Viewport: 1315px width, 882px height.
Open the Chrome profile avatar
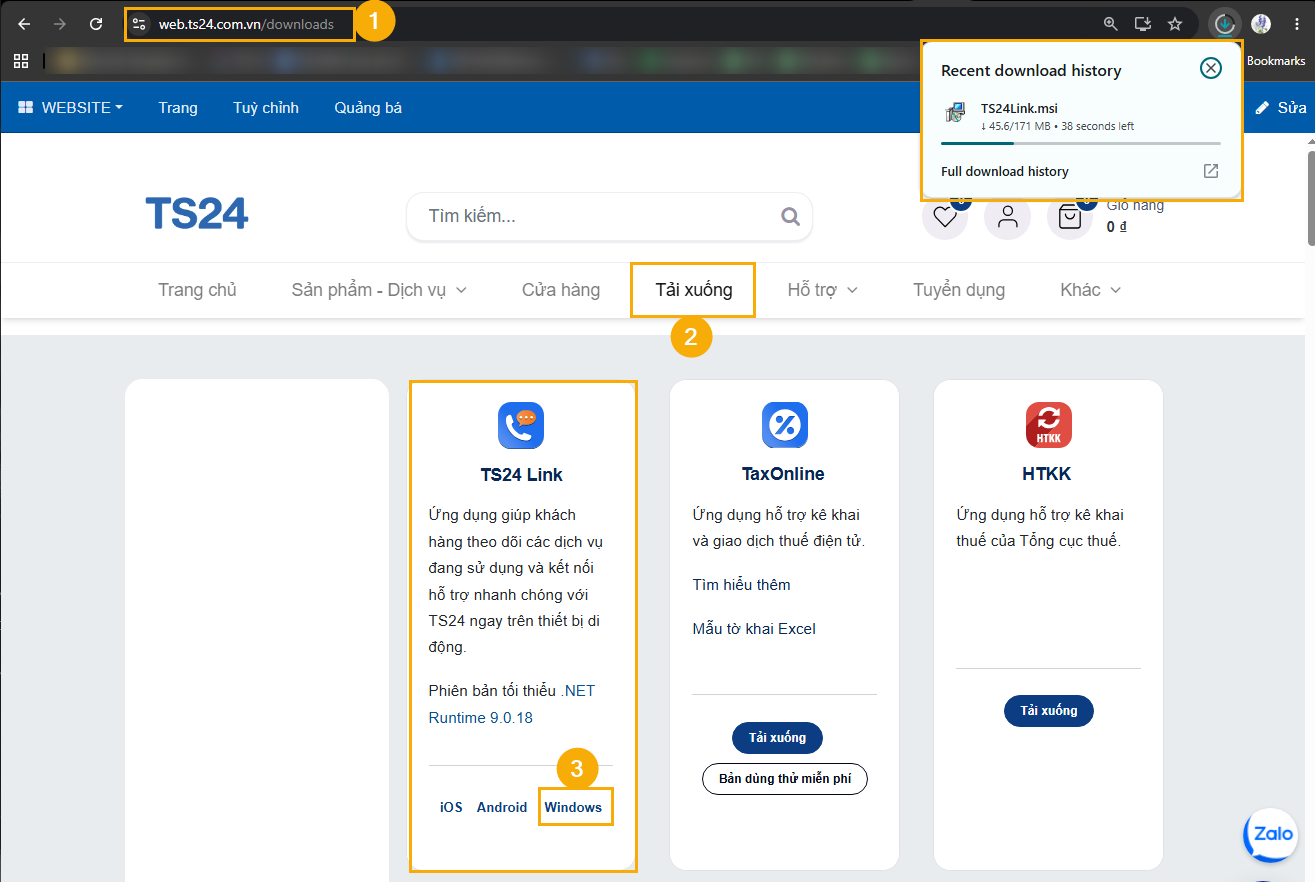pyautogui.click(x=1260, y=24)
